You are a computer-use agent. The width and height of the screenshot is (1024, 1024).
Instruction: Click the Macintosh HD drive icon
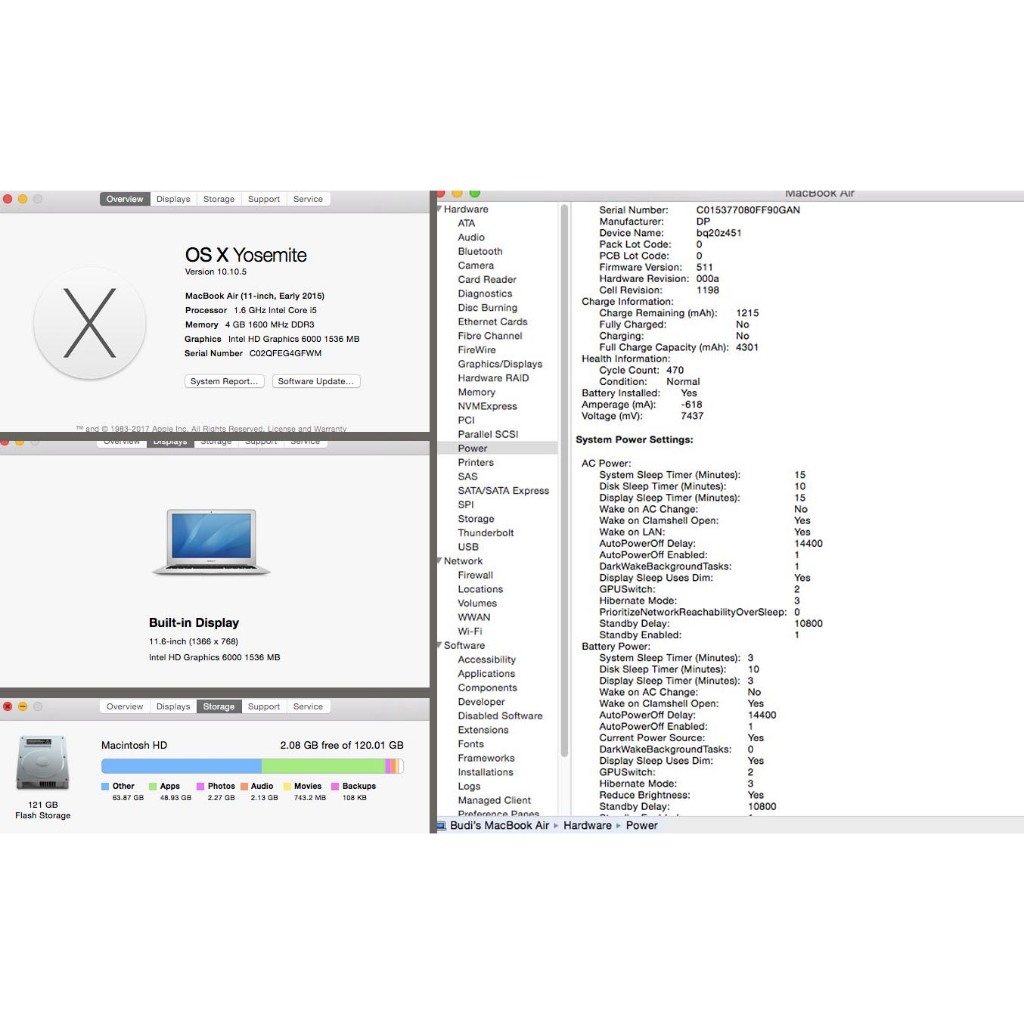point(43,762)
